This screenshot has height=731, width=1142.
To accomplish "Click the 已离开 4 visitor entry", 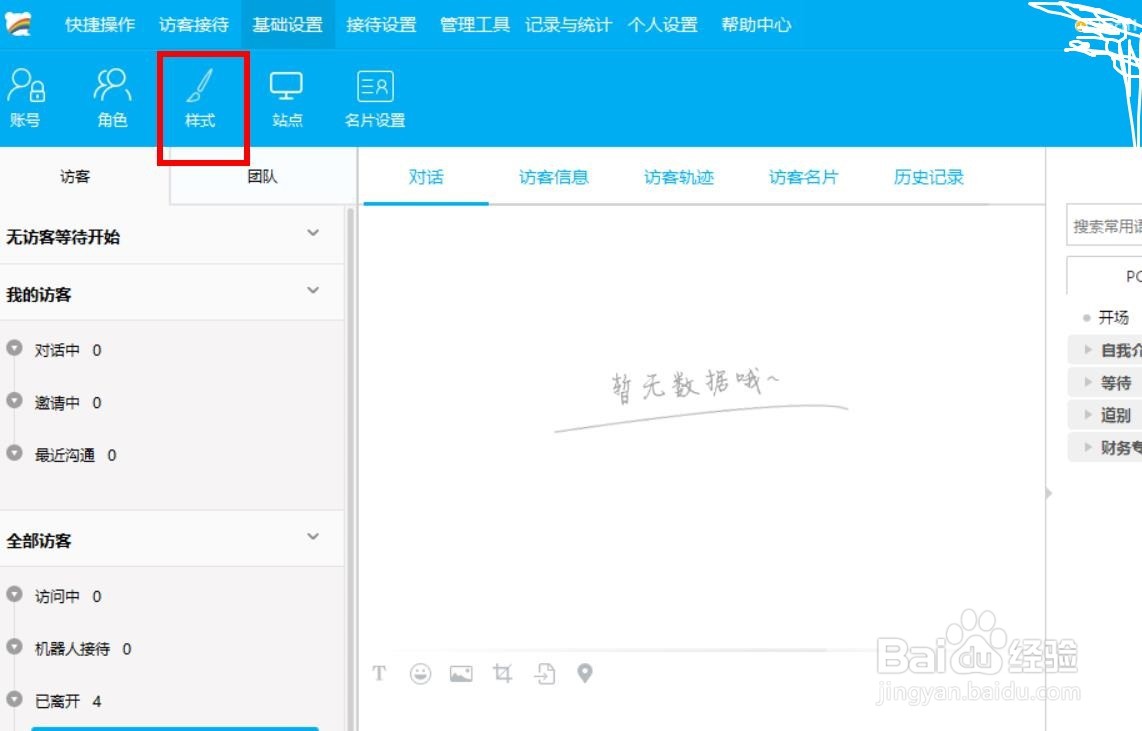I will [x=64, y=701].
